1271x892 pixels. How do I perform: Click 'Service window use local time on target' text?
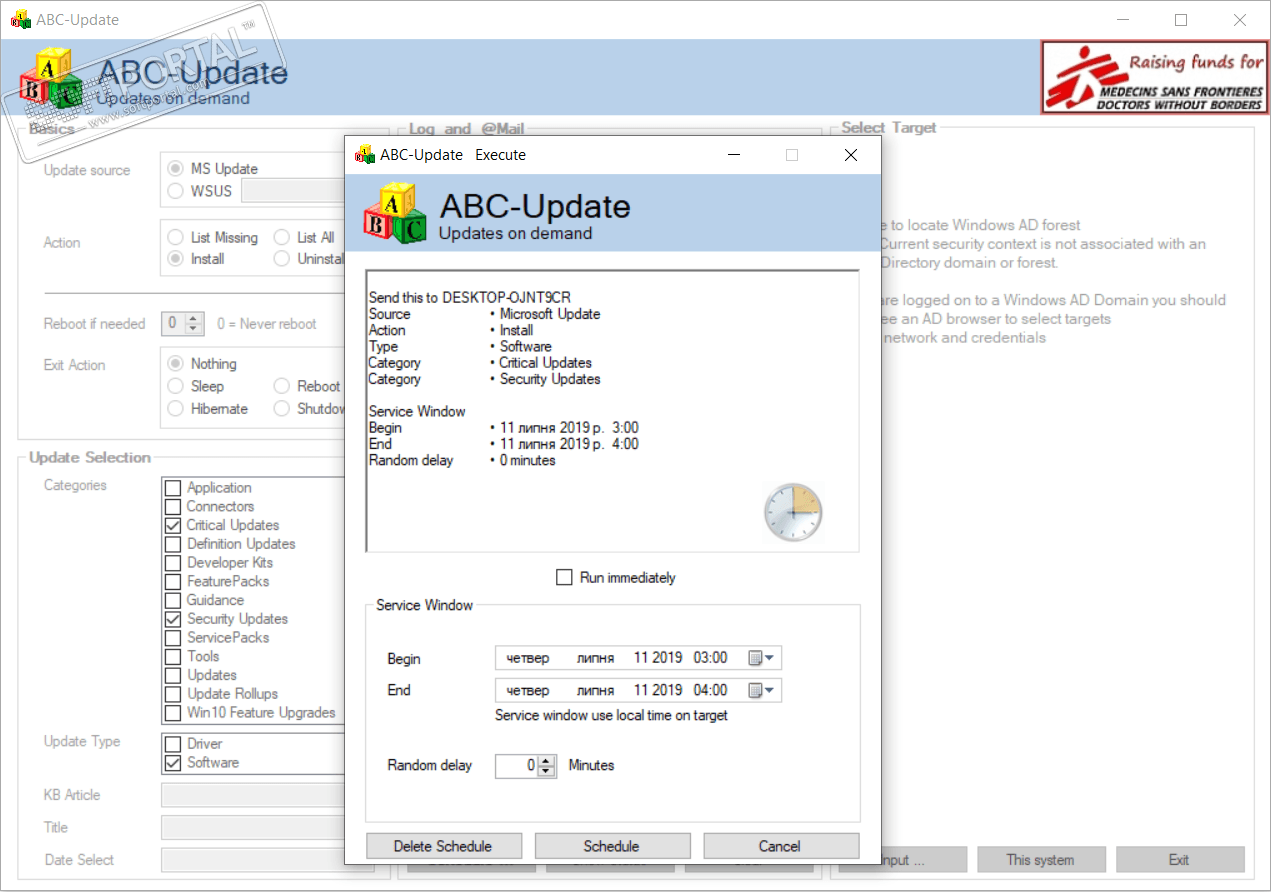[612, 715]
